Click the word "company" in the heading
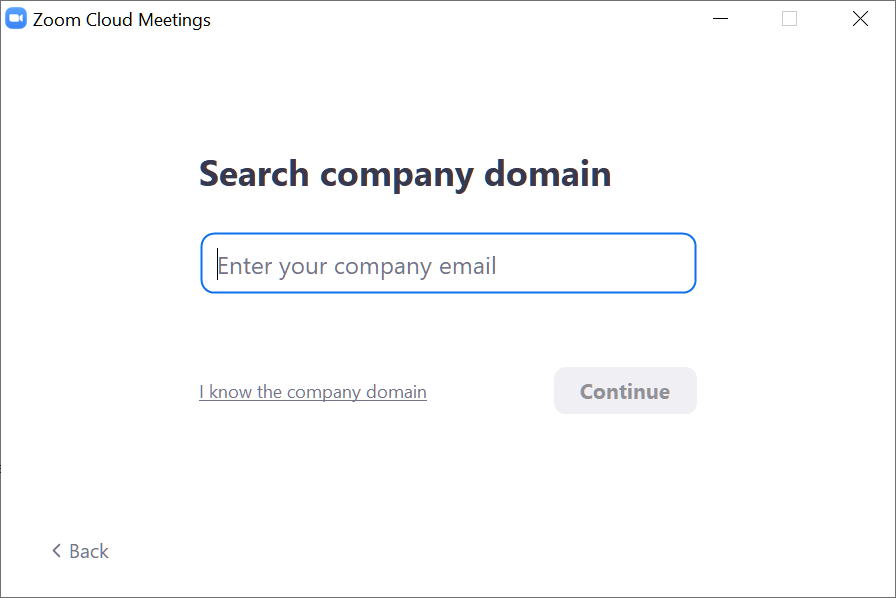The height and width of the screenshot is (598, 896). pos(397,176)
